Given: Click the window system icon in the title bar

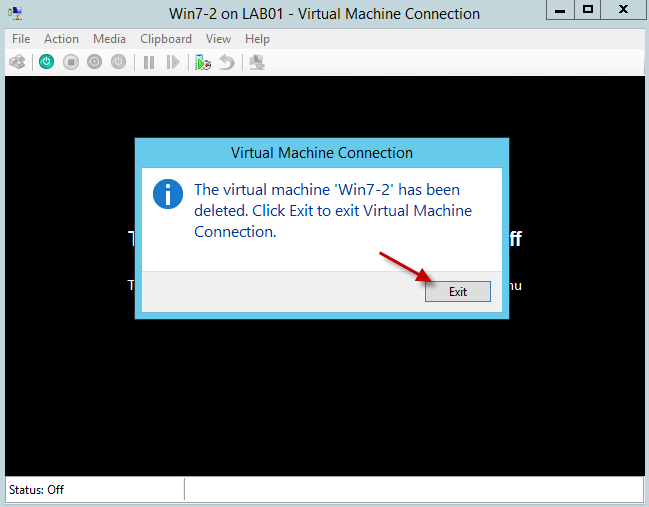Looking at the screenshot, I should 15,13.
